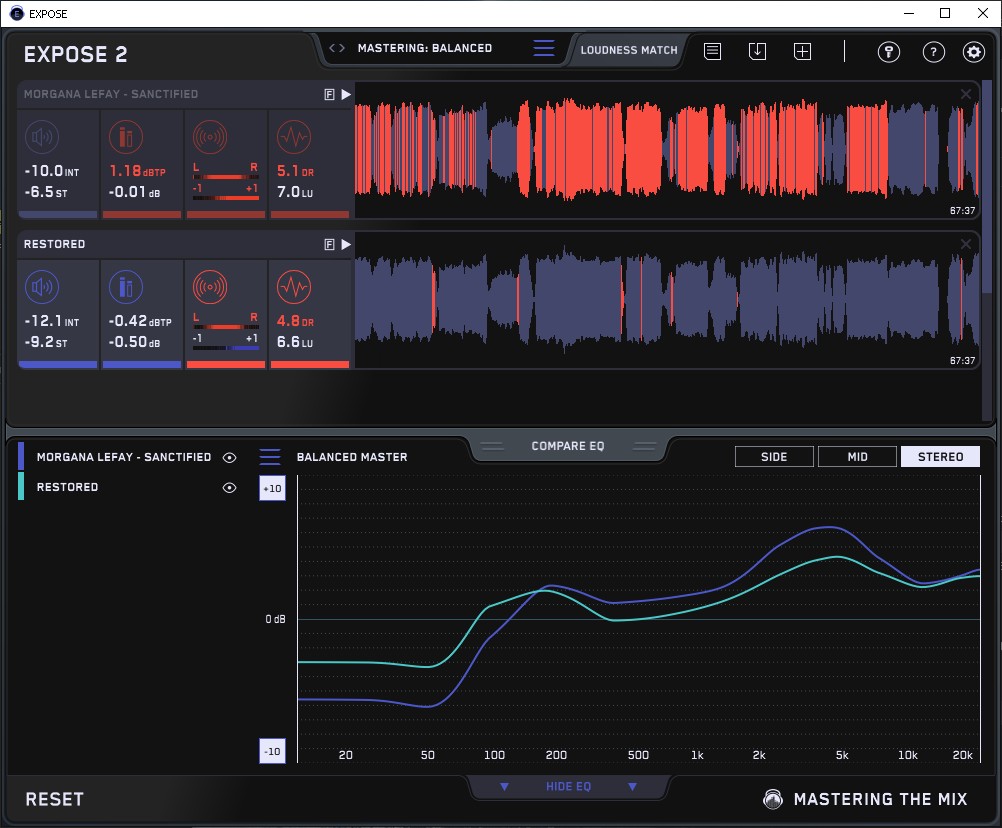Click the track list vertical scrollbar
The height and width of the screenshot is (828, 1002).
pyautogui.click(x=988, y=187)
